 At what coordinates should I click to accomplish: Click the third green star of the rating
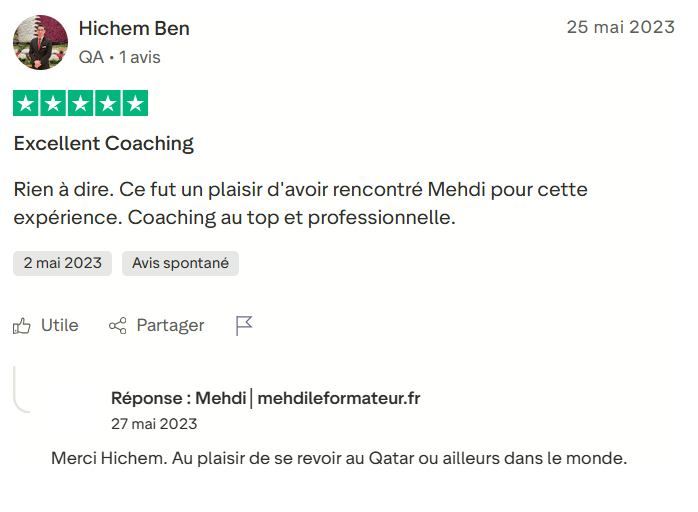point(81,103)
